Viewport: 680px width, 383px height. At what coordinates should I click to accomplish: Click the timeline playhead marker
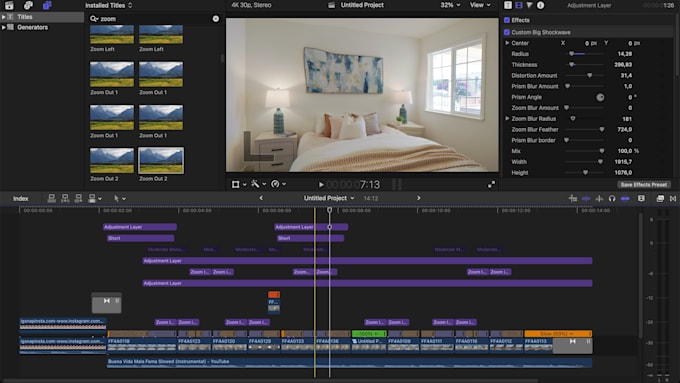[x=330, y=210]
